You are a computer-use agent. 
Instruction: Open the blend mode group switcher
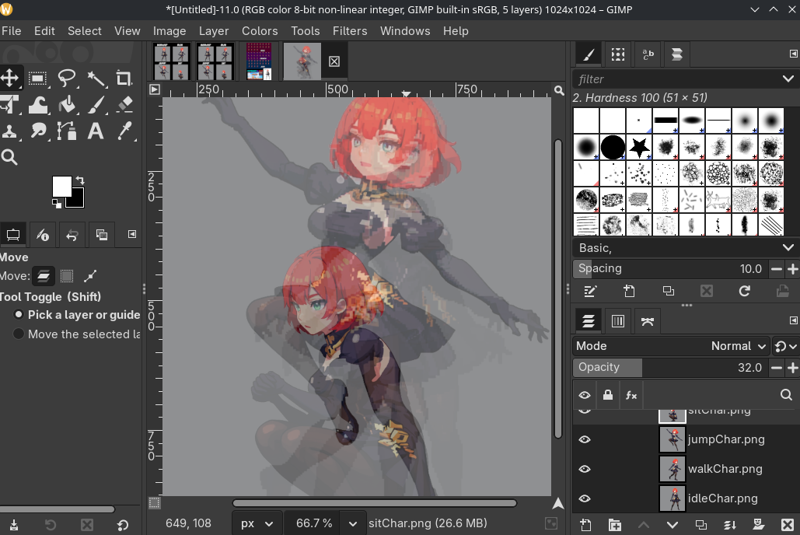click(x=786, y=346)
